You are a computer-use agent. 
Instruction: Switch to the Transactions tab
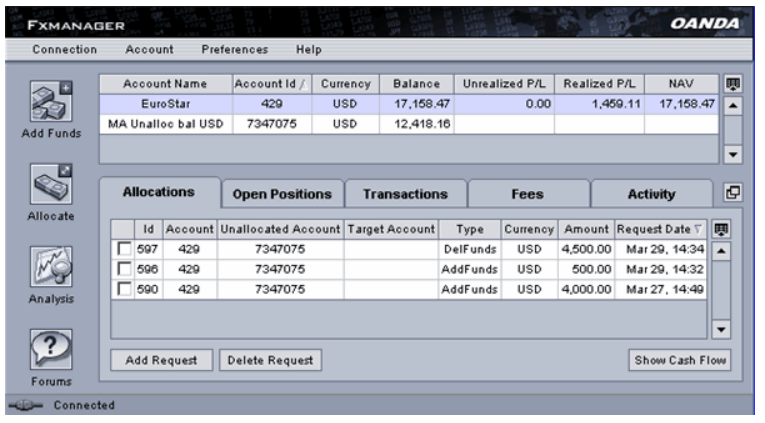[405, 194]
